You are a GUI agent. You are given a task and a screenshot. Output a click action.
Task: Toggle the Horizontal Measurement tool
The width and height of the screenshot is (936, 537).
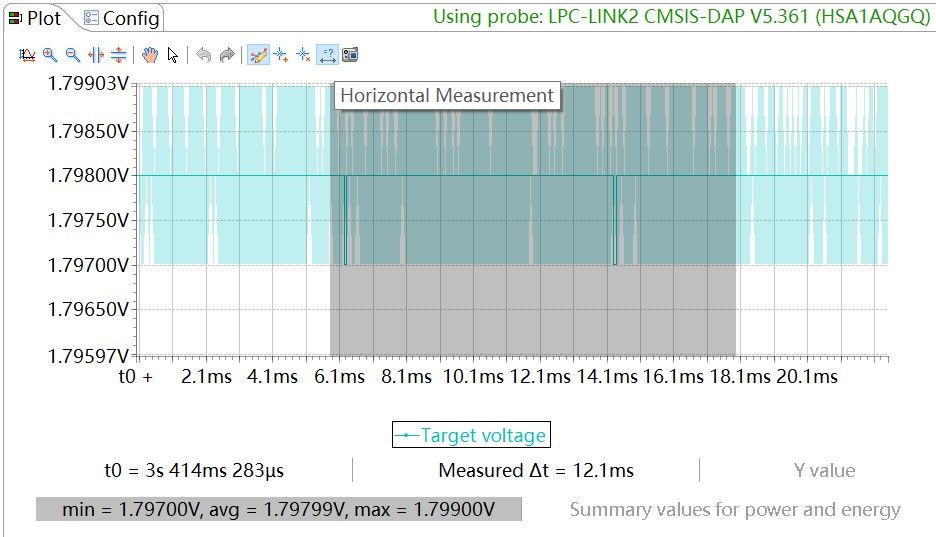point(327,55)
